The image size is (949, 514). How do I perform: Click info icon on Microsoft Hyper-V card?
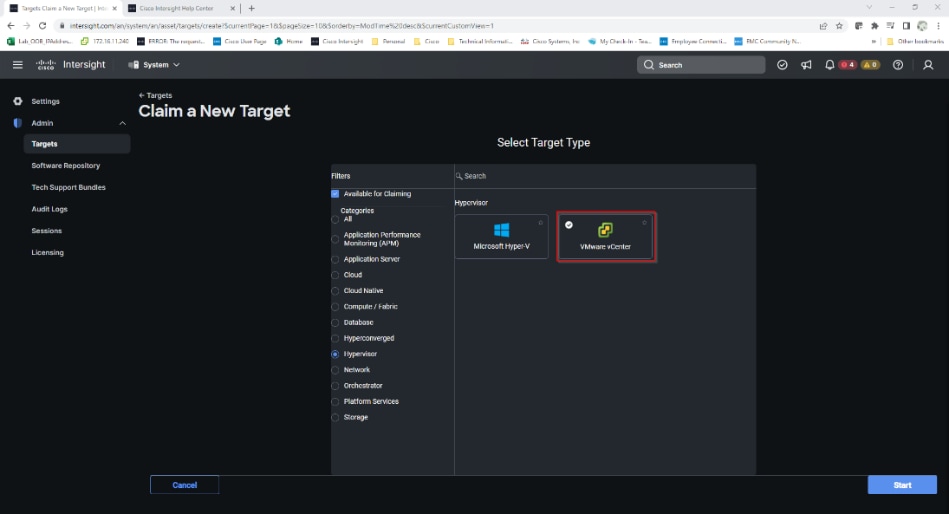coord(540,222)
